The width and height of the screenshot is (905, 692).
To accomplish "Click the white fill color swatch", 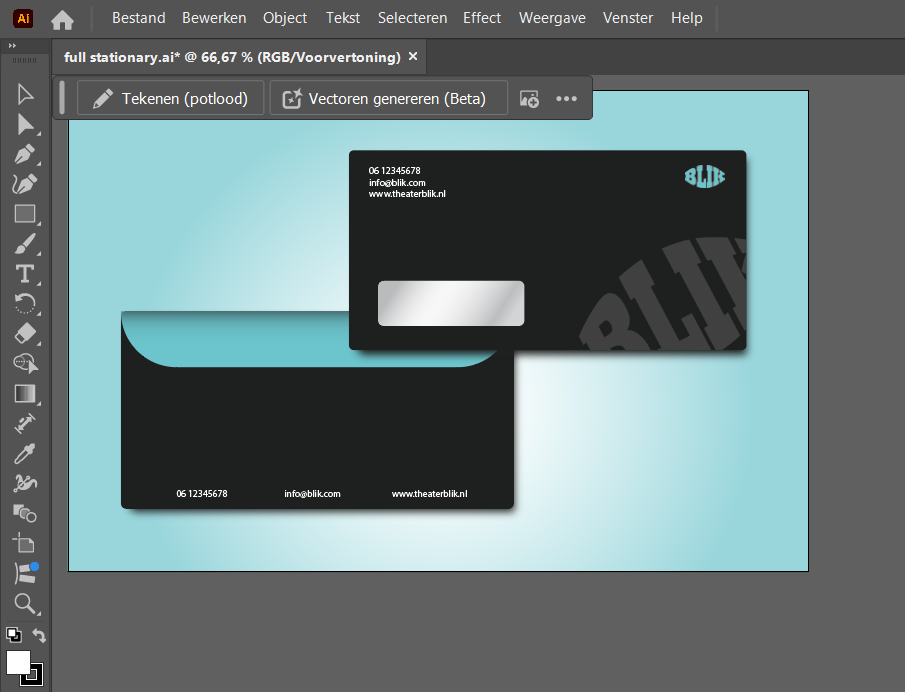I will click(x=18, y=662).
